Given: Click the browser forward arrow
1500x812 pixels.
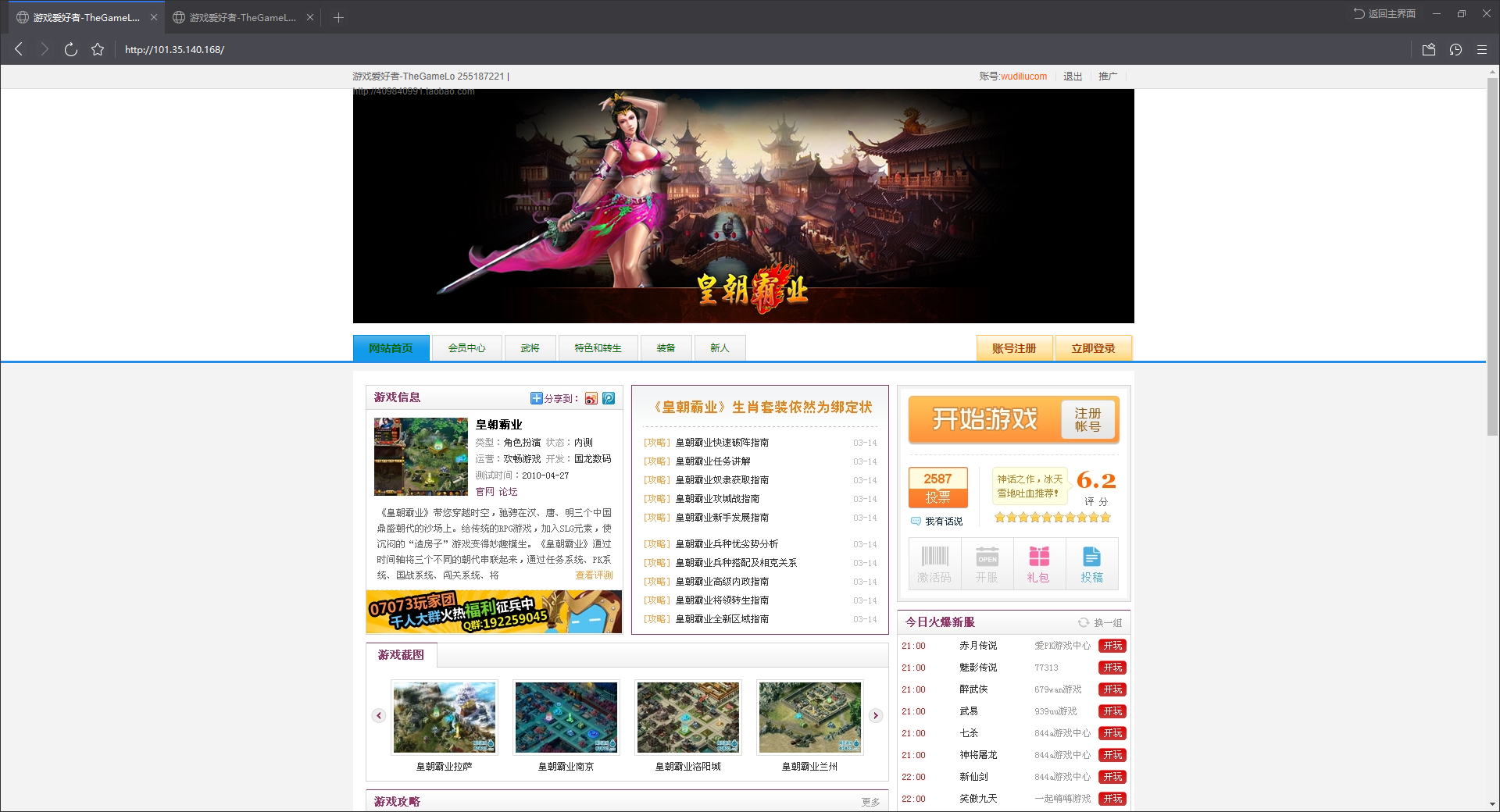Looking at the screenshot, I should (x=45, y=49).
